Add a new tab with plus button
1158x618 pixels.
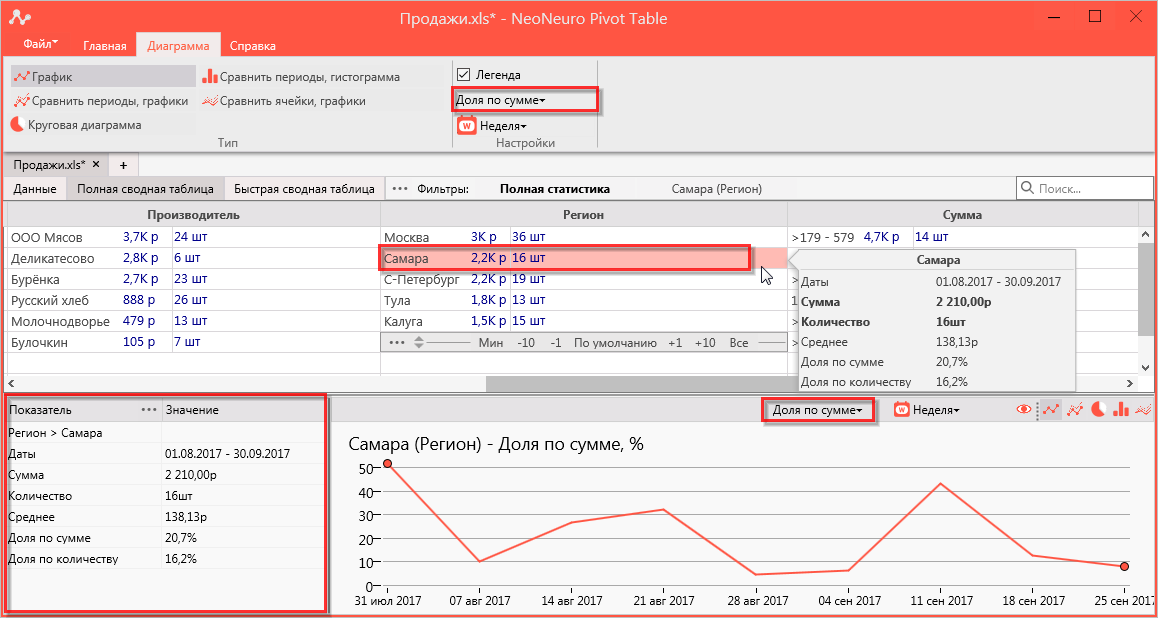[x=123, y=164]
